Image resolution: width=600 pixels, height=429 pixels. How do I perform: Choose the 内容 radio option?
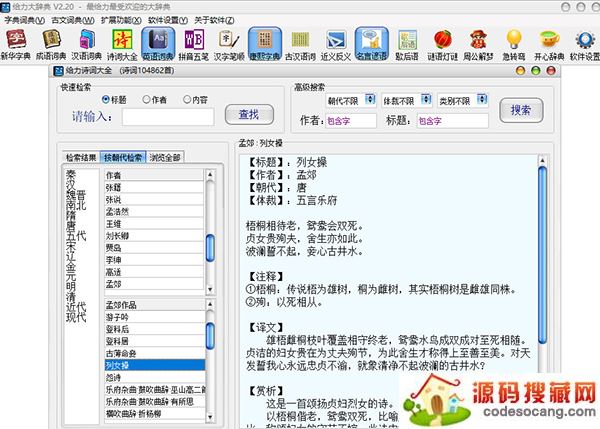coord(188,99)
